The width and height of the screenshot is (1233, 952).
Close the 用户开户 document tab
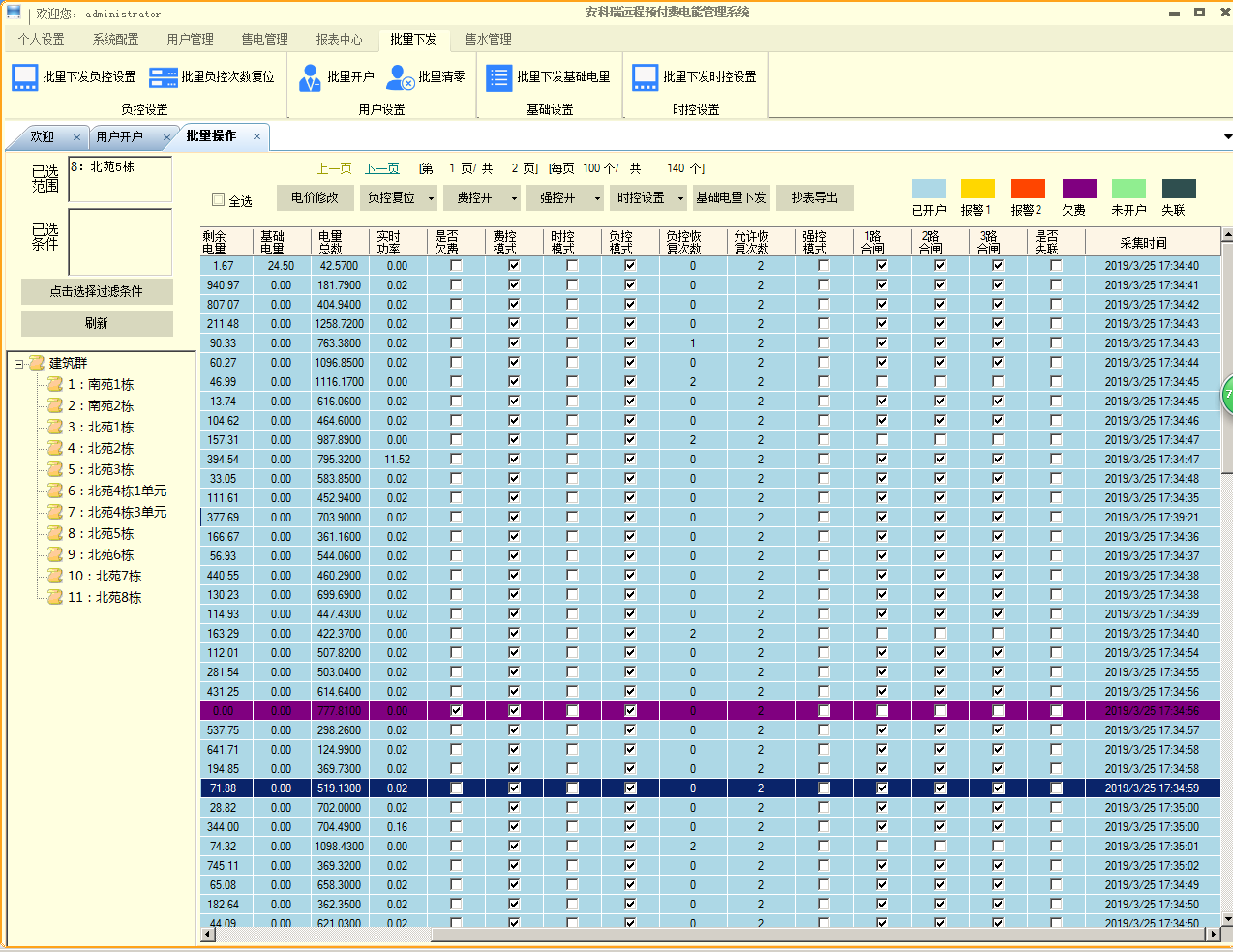pos(166,137)
